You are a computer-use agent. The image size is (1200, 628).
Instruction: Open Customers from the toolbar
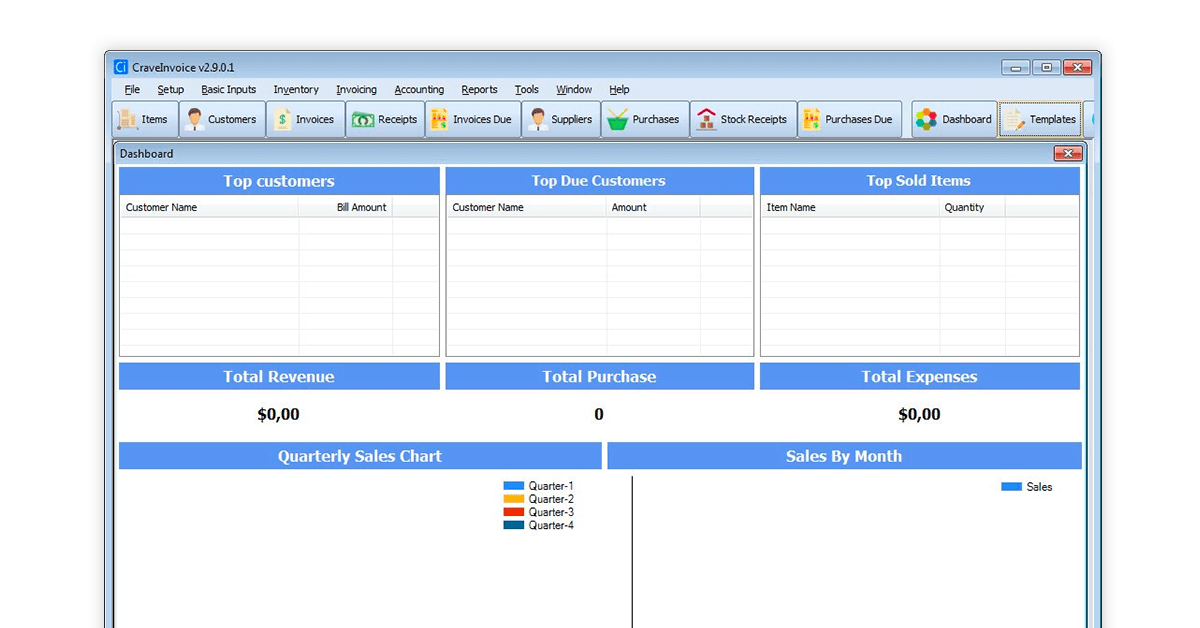pyautogui.click(x=223, y=119)
